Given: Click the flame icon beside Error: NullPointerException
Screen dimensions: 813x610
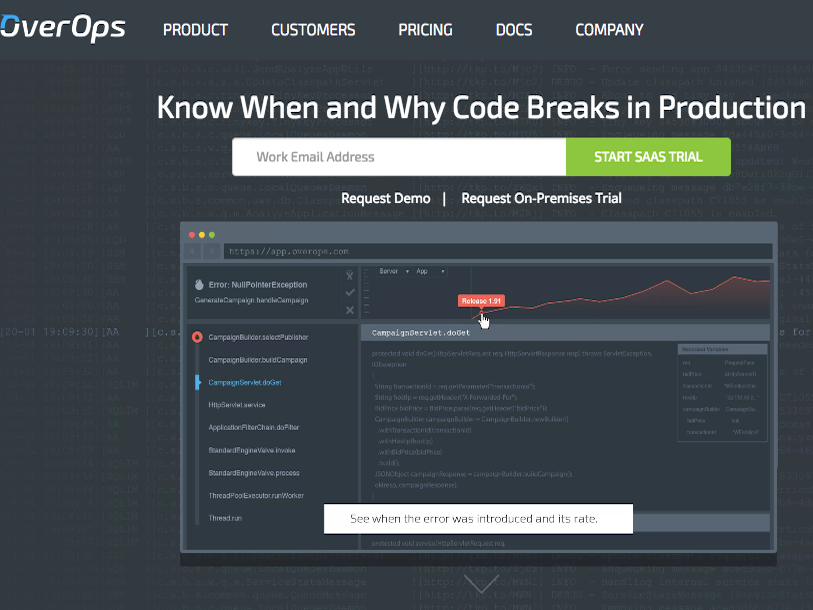Looking at the screenshot, I should click(199, 283).
